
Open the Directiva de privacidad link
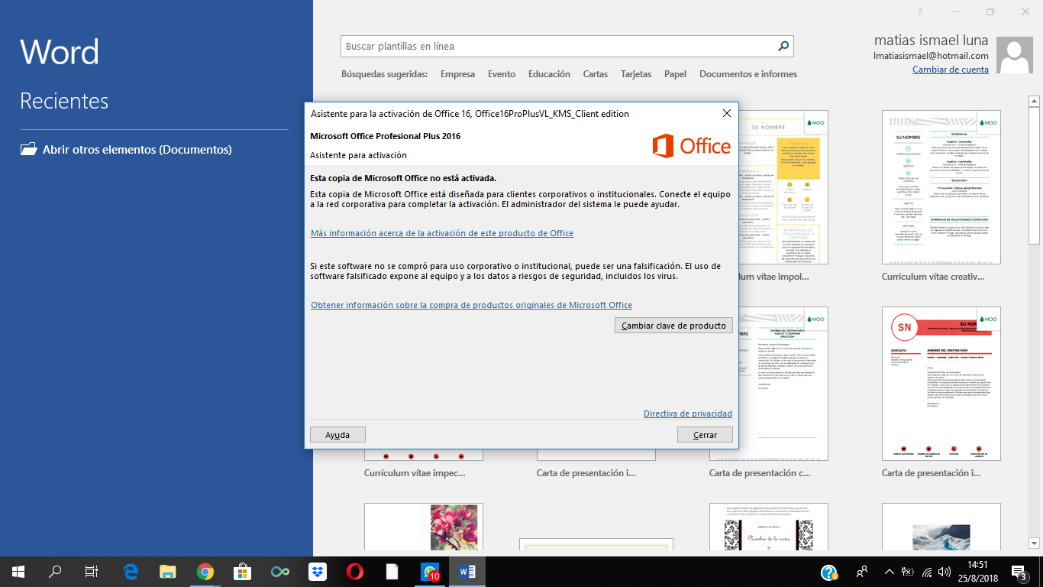coord(688,413)
